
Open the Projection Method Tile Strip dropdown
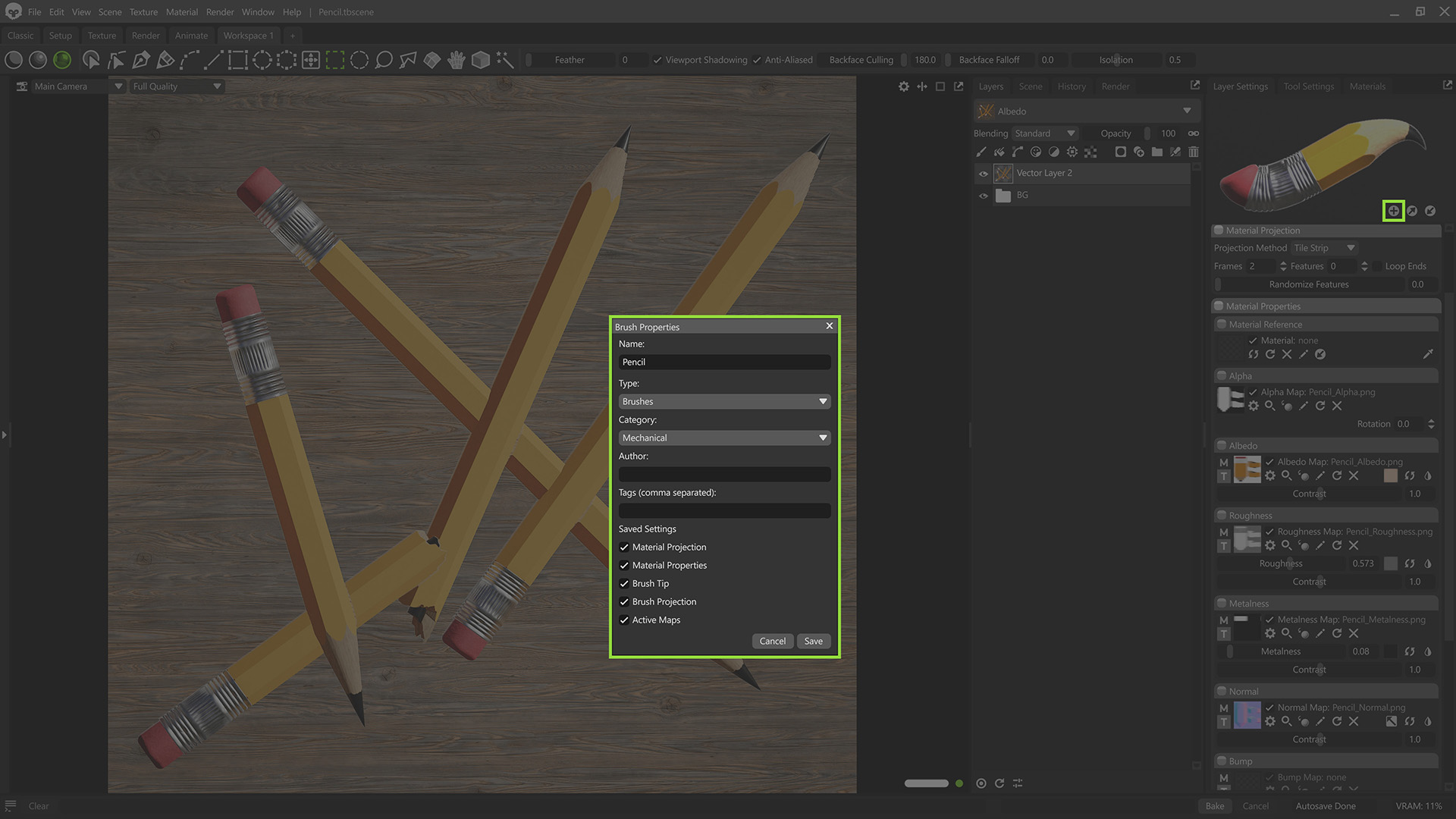pyautogui.click(x=1324, y=248)
